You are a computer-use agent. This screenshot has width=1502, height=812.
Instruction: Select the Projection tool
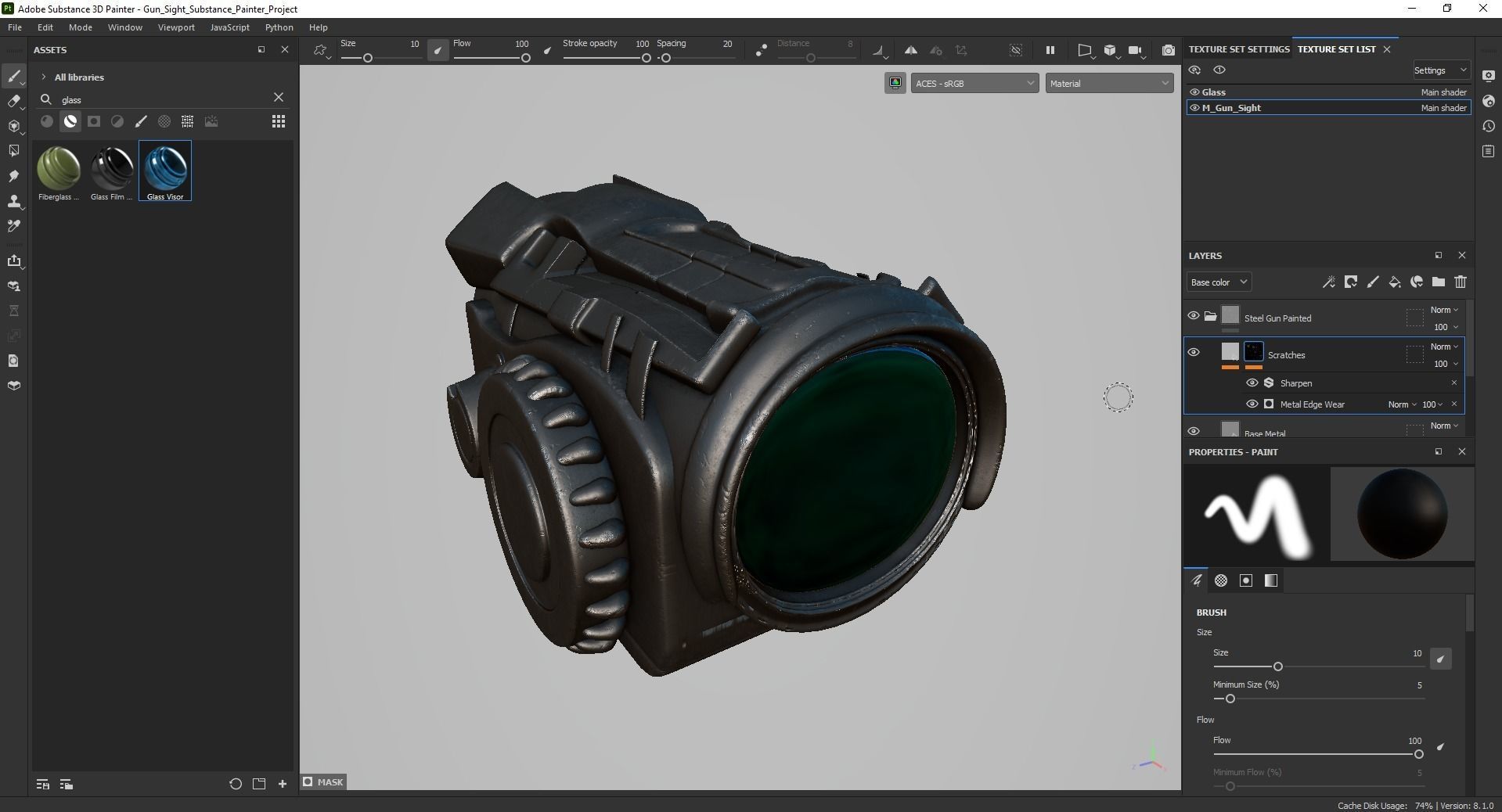13,126
